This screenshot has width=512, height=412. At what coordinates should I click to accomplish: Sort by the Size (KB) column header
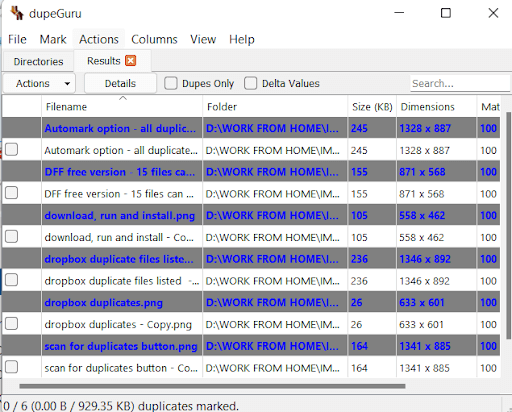[x=372, y=107]
